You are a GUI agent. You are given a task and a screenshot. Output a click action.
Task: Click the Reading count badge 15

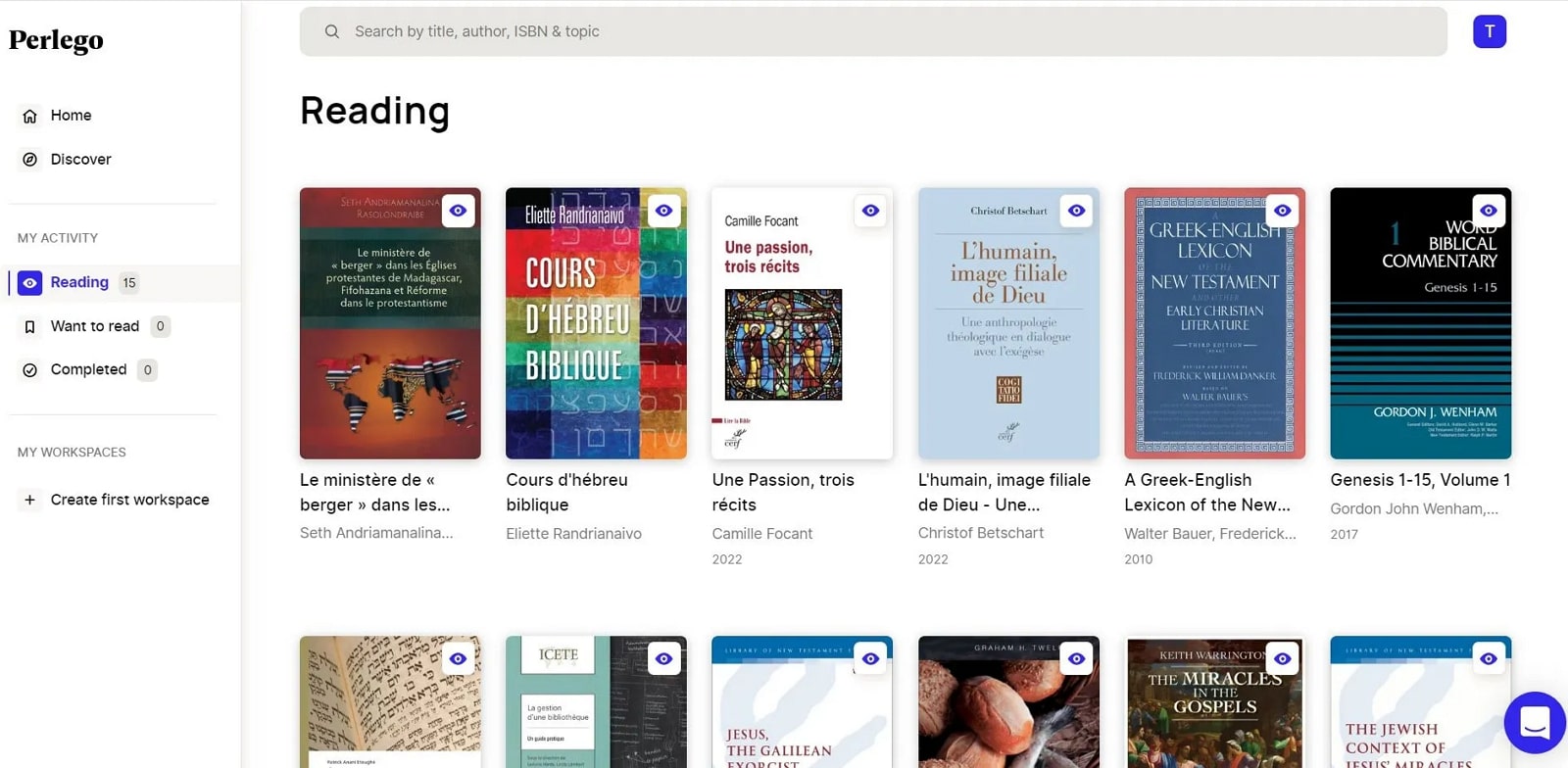[x=129, y=283]
